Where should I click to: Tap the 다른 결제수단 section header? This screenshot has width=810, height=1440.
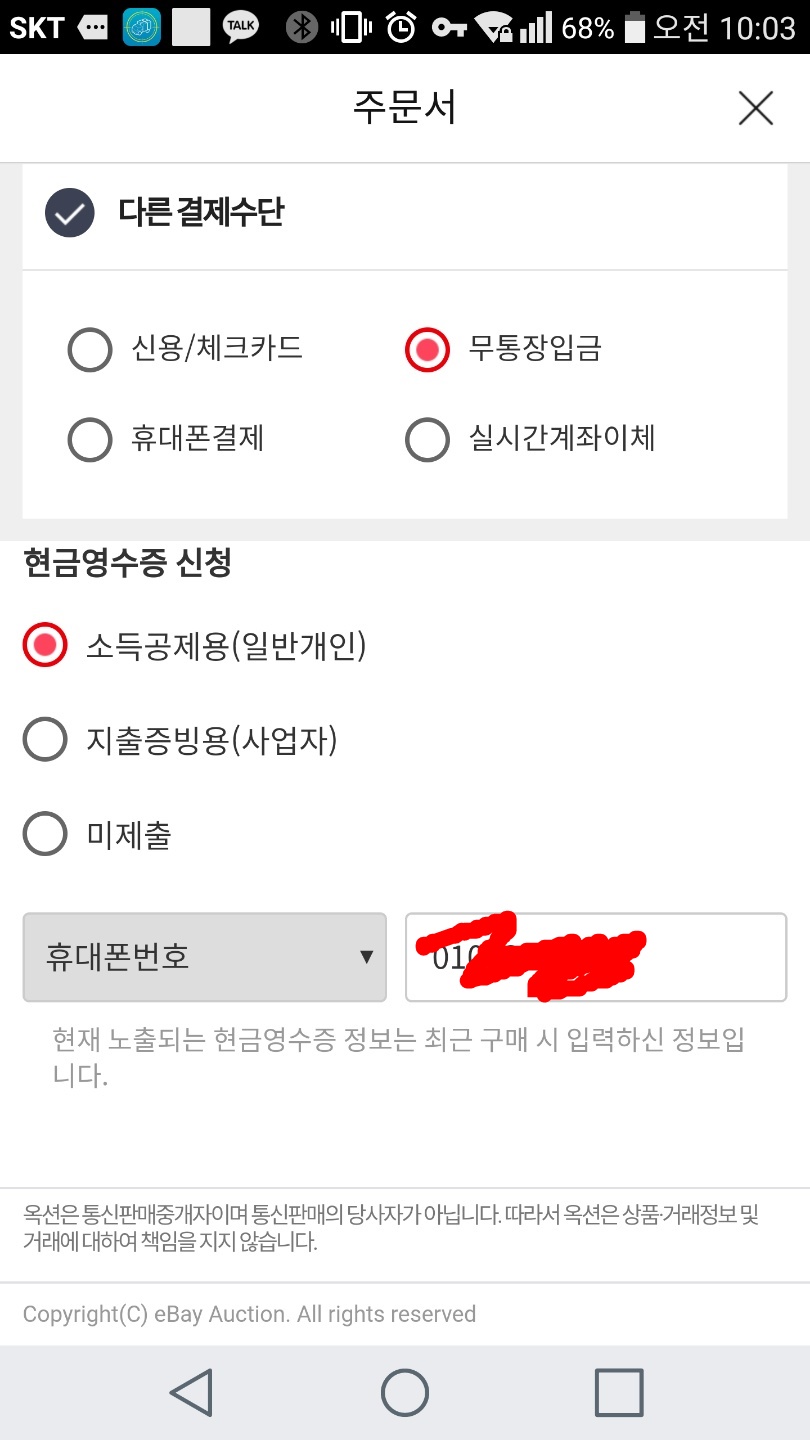tap(201, 213)
